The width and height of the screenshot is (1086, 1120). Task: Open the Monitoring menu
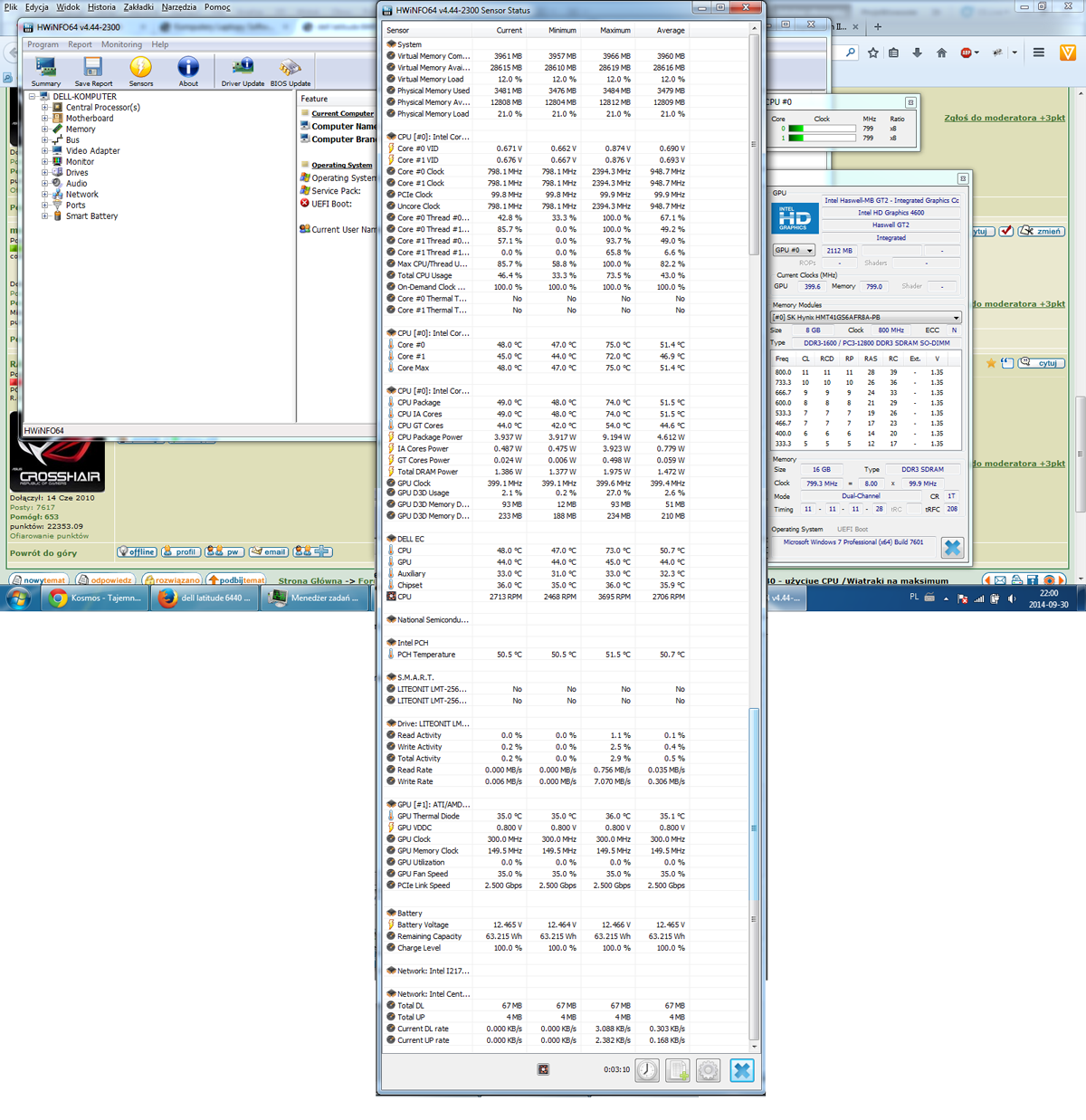(121, 44)
